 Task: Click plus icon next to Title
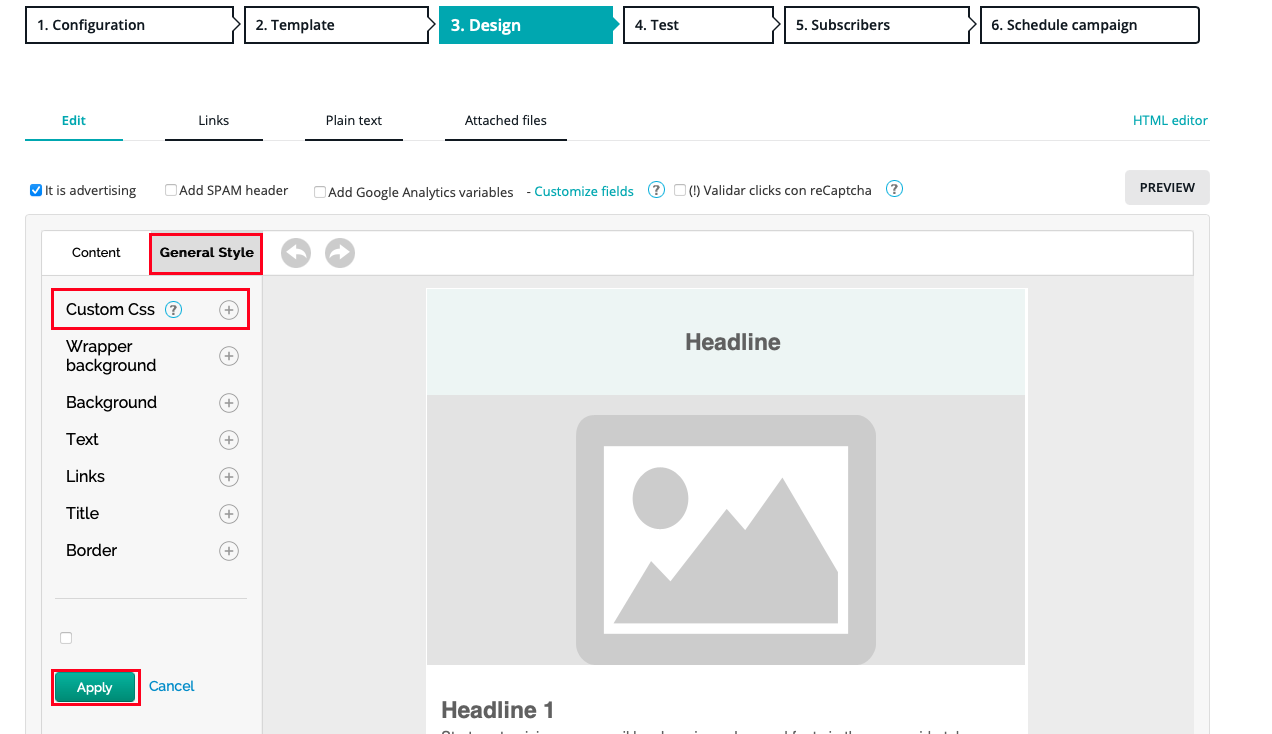pyautogui.click(x=229, y=514)
